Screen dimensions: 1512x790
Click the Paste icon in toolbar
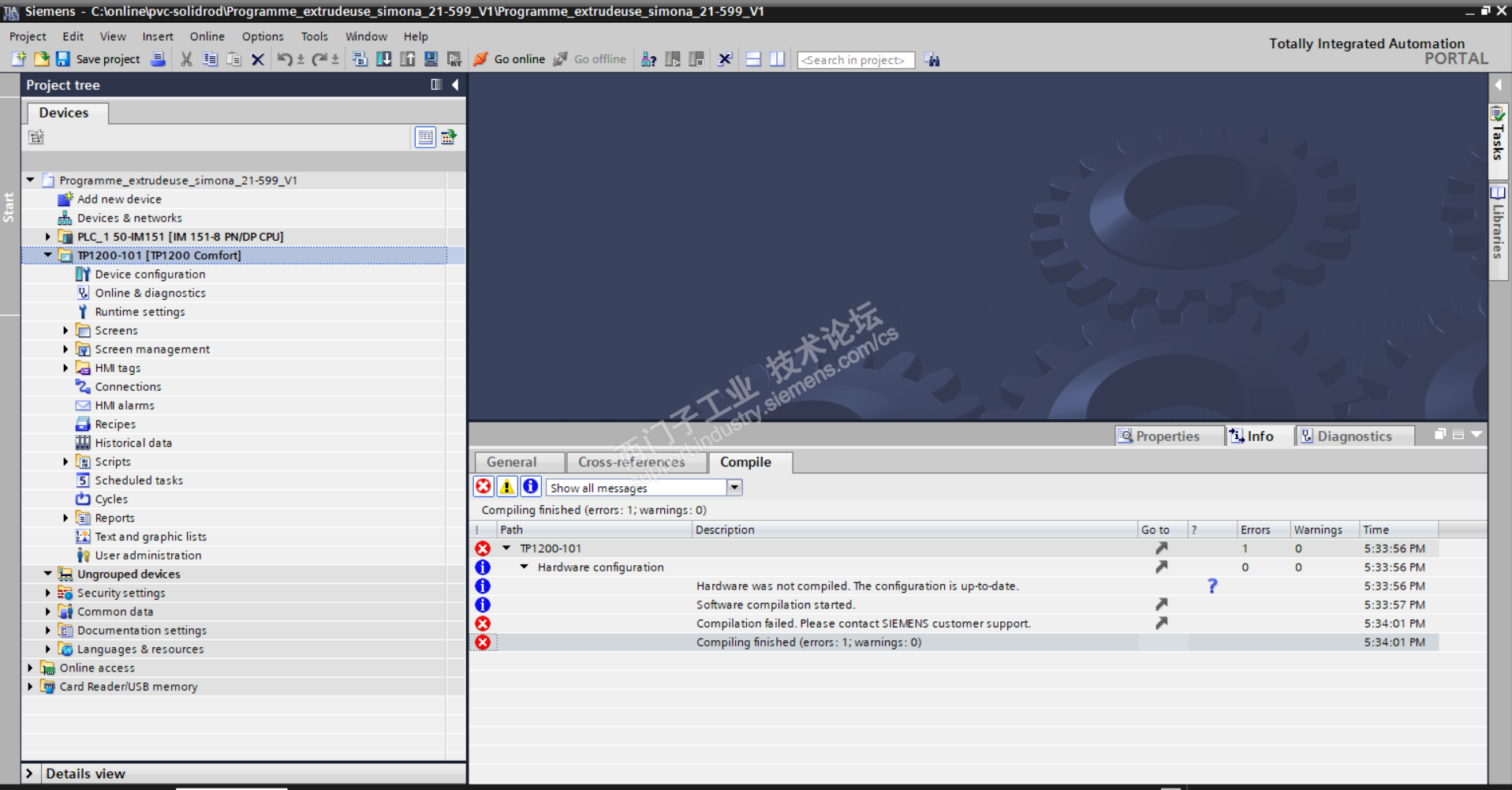(x=233, y=59)
